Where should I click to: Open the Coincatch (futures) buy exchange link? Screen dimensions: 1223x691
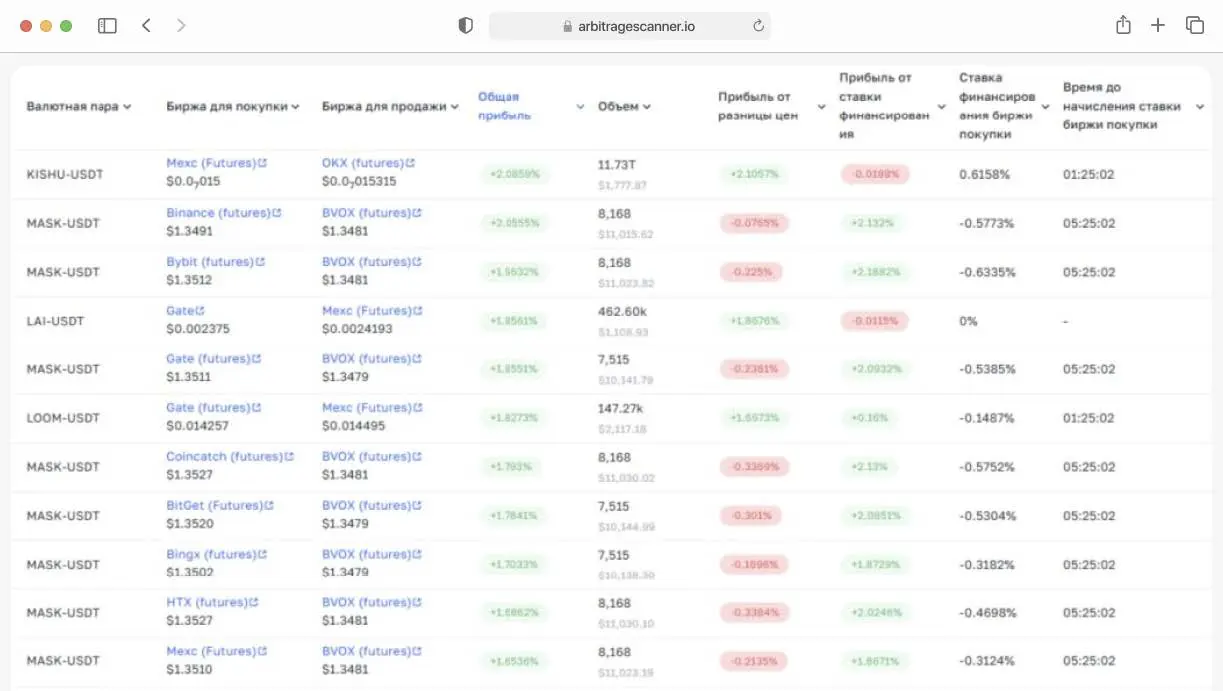coord(225,457)
